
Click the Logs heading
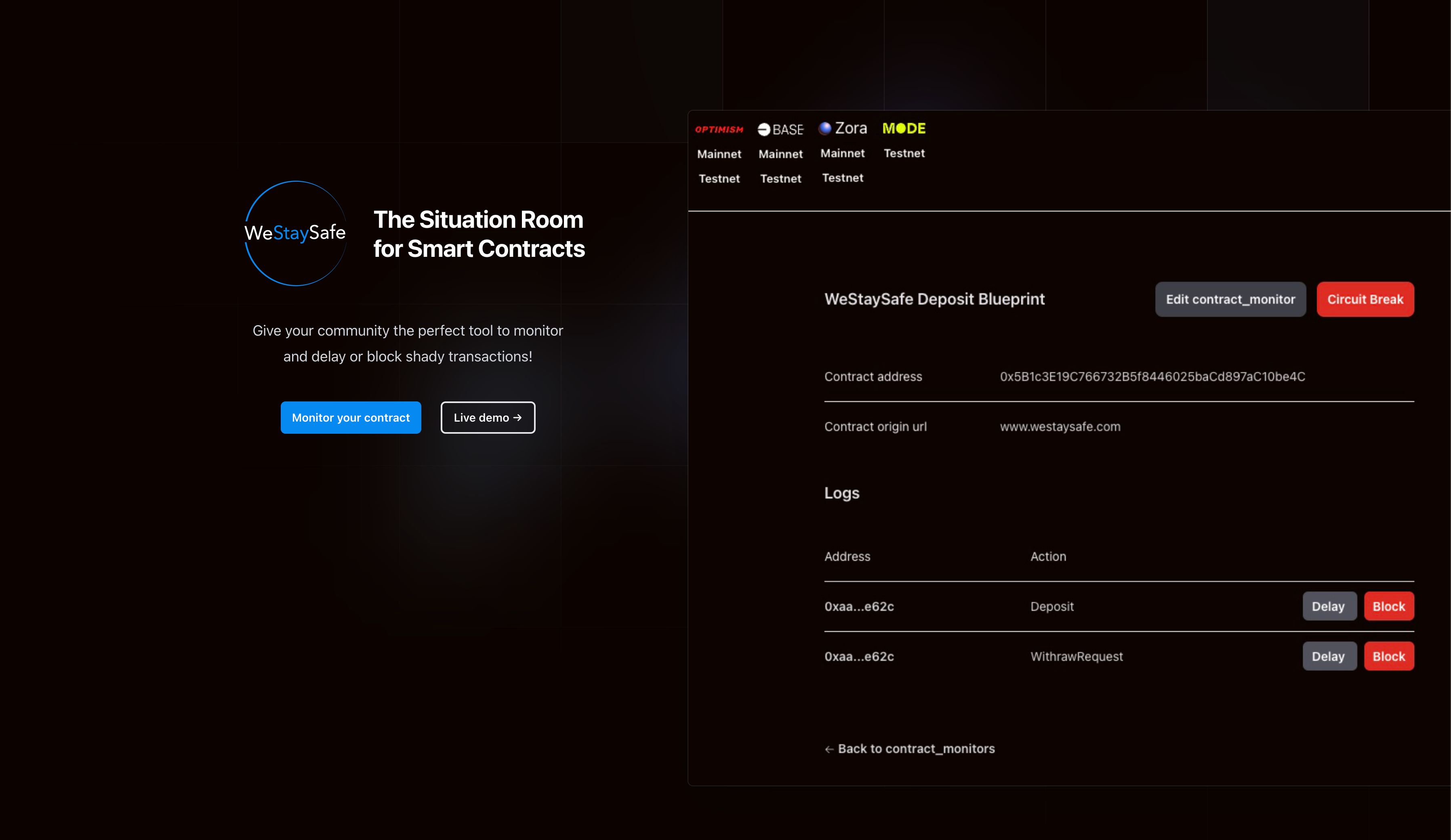tap(841, 493)
